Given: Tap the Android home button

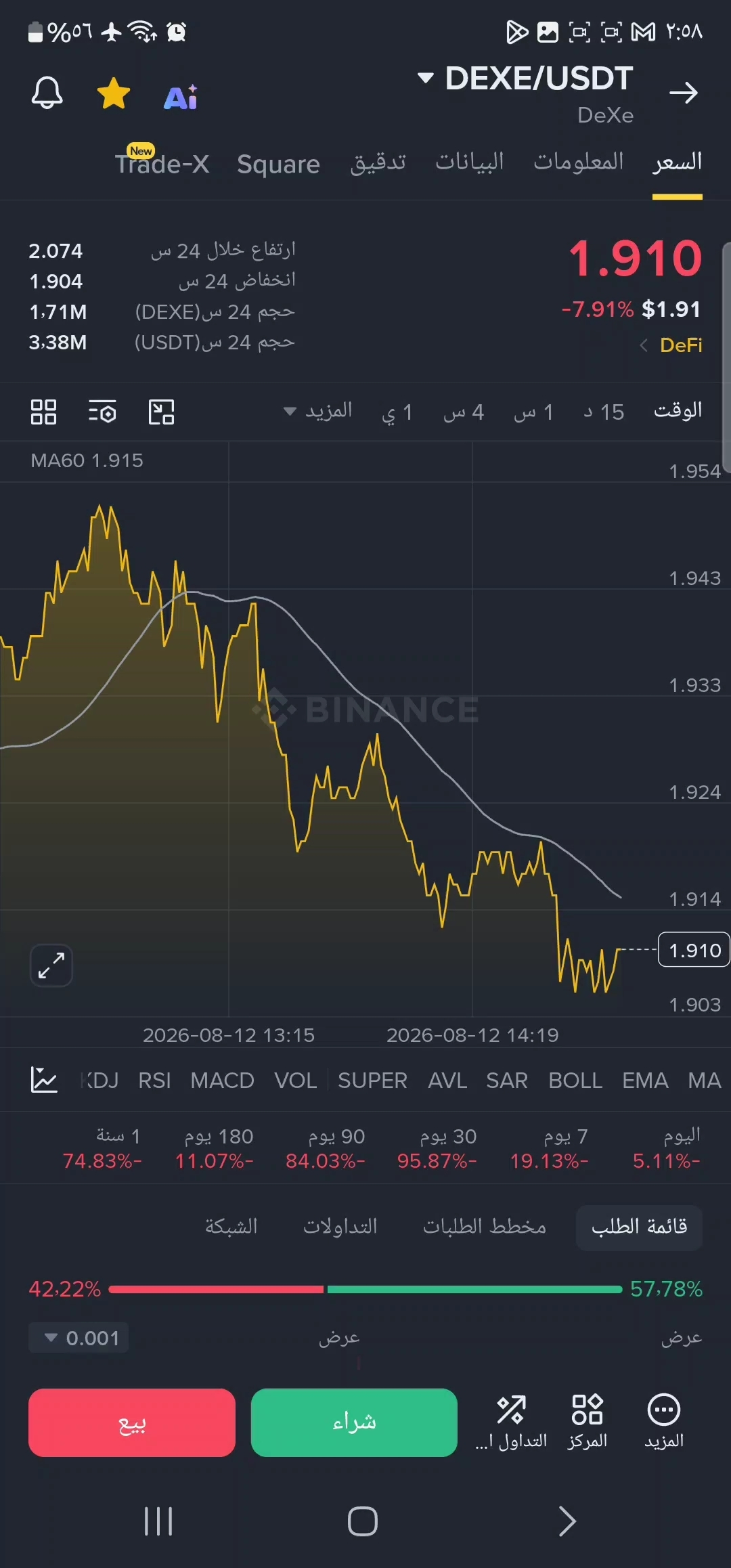Looking at the screenshot, I should pyautogui.click(x=363, y=1521).
